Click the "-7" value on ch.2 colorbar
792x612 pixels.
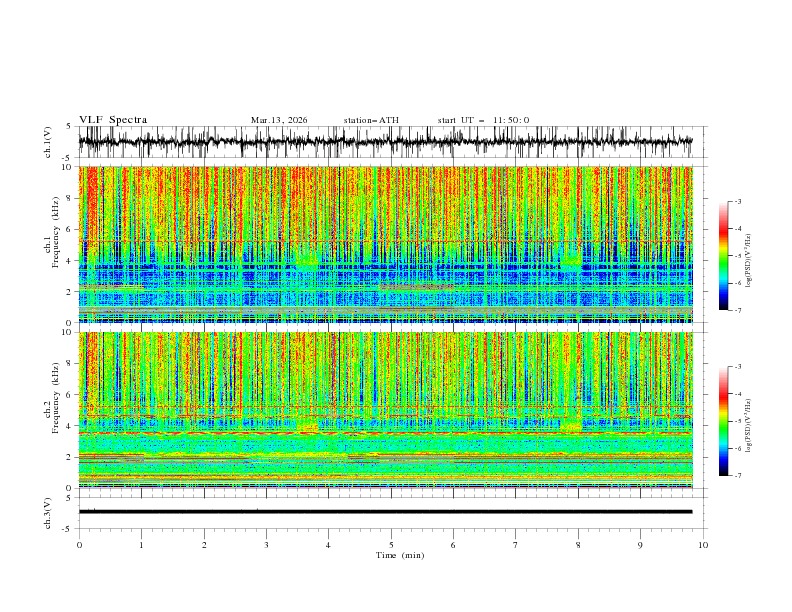tap(737, 475)
